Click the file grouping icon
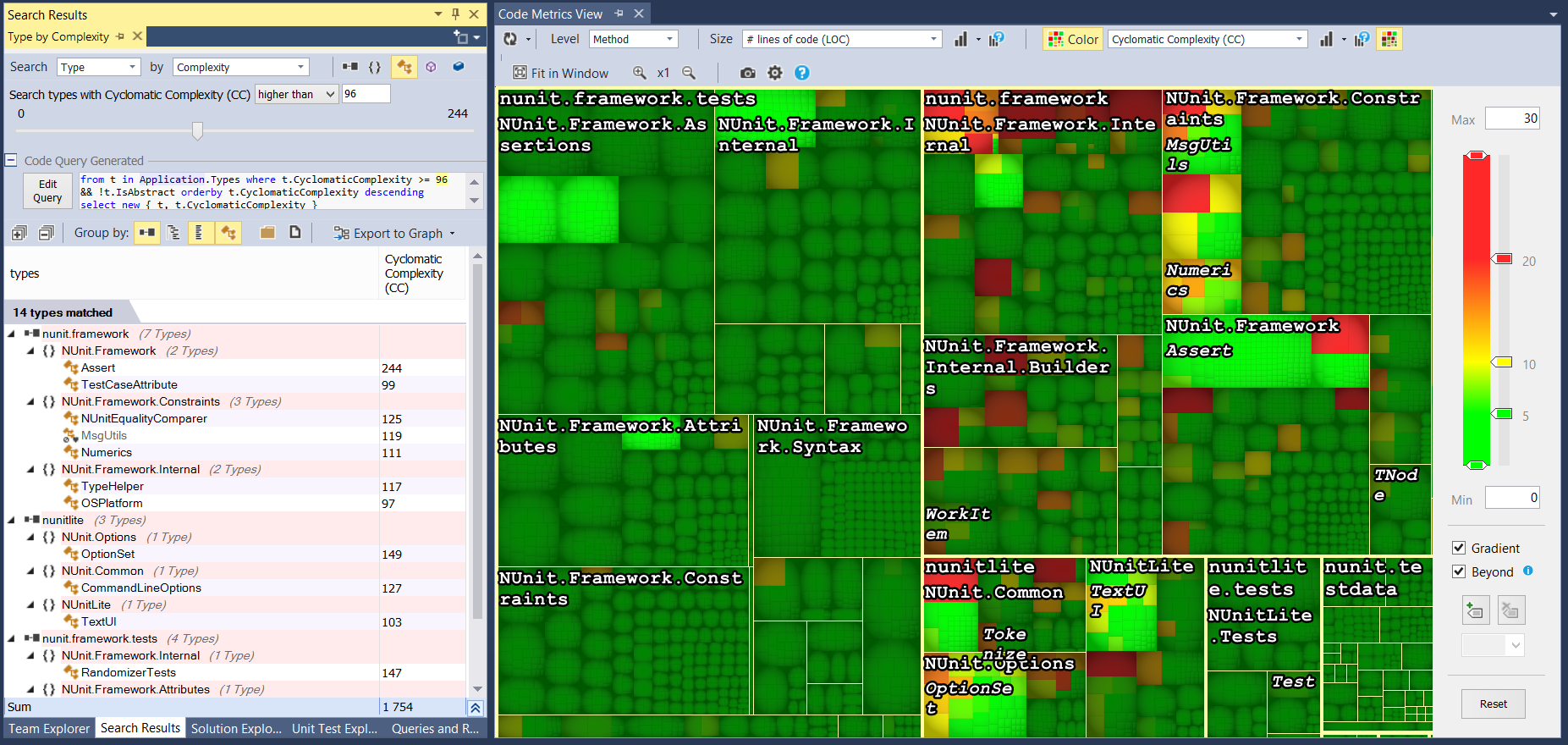This screenshot has height=745, width=1568. 294,233
